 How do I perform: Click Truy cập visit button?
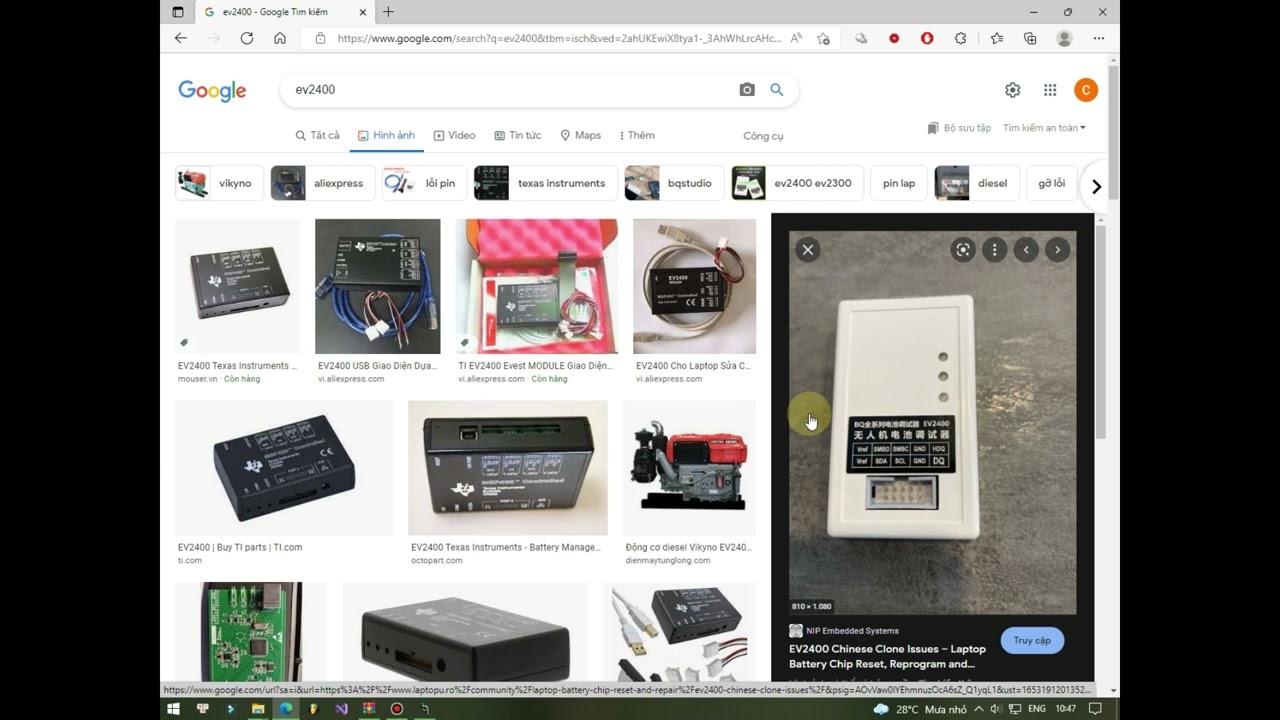(1032, 641)
